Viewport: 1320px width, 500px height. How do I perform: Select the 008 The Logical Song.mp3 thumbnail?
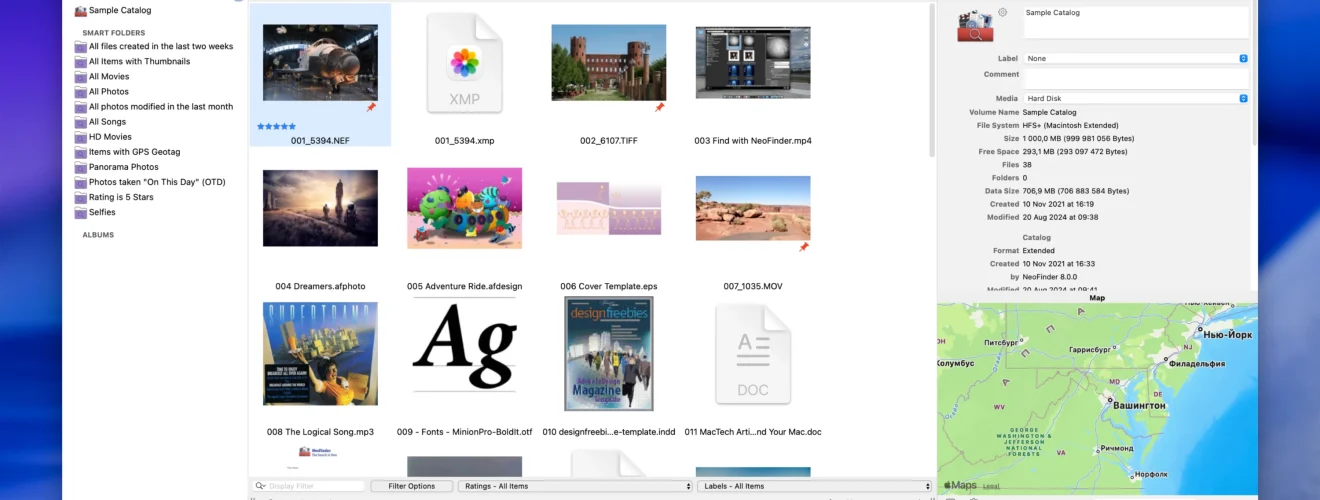tap(320, 354)
